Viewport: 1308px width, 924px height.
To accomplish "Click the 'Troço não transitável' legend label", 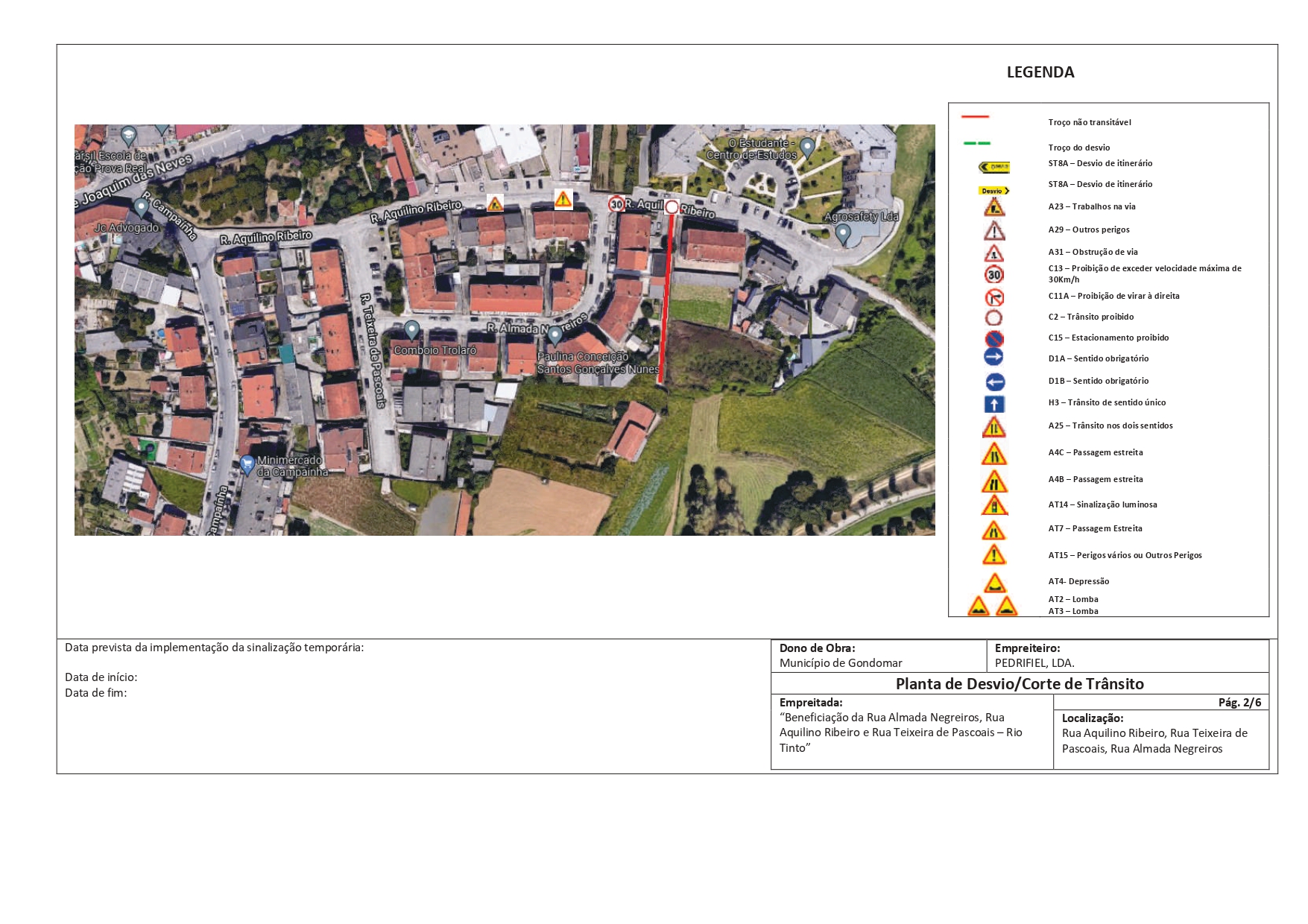I will tap(1090, 122).
